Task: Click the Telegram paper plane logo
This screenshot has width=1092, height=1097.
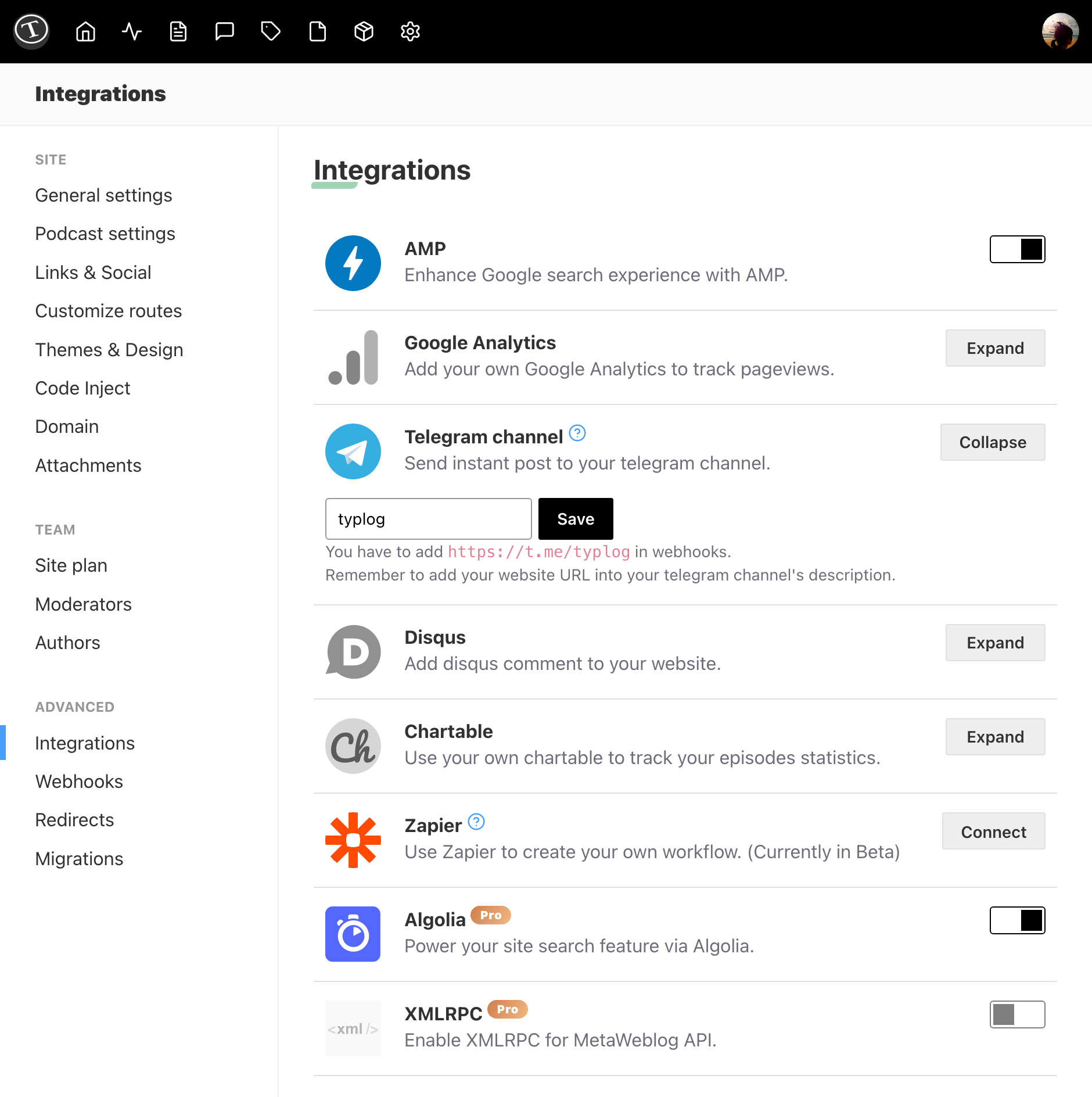Action: pos(353,451)
